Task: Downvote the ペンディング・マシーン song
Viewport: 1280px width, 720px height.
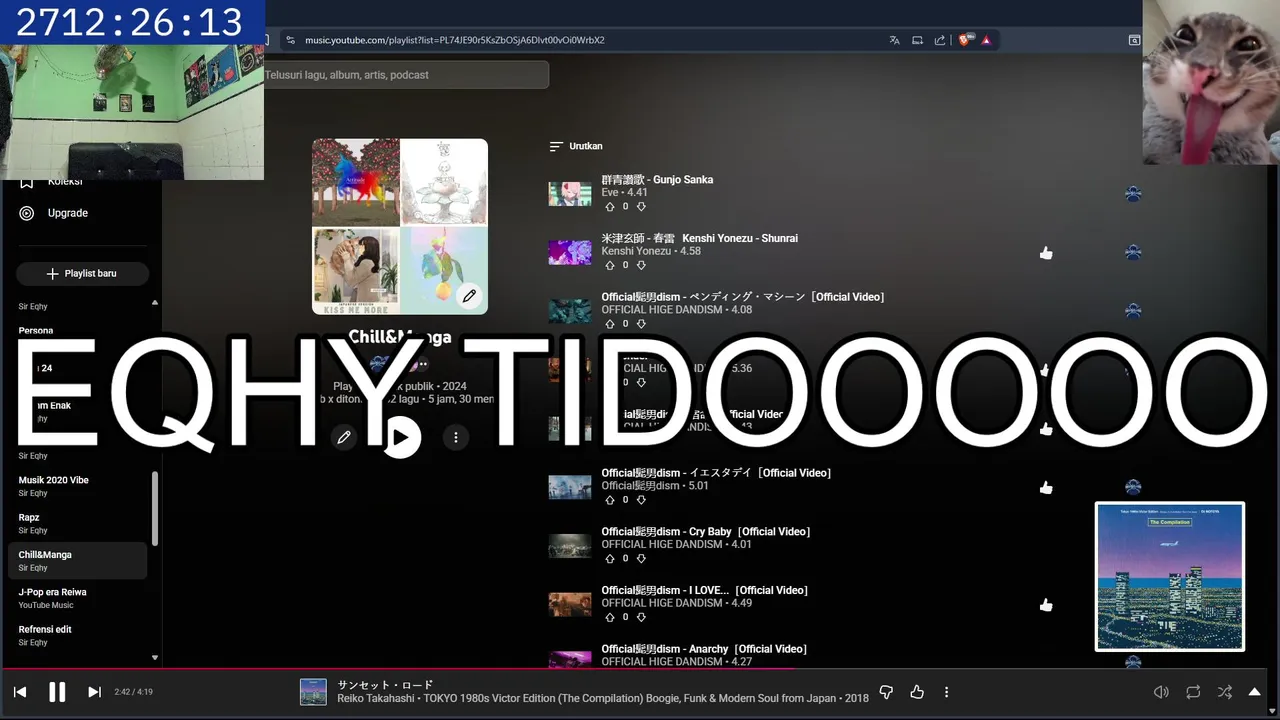Action: tap(641, 324)
